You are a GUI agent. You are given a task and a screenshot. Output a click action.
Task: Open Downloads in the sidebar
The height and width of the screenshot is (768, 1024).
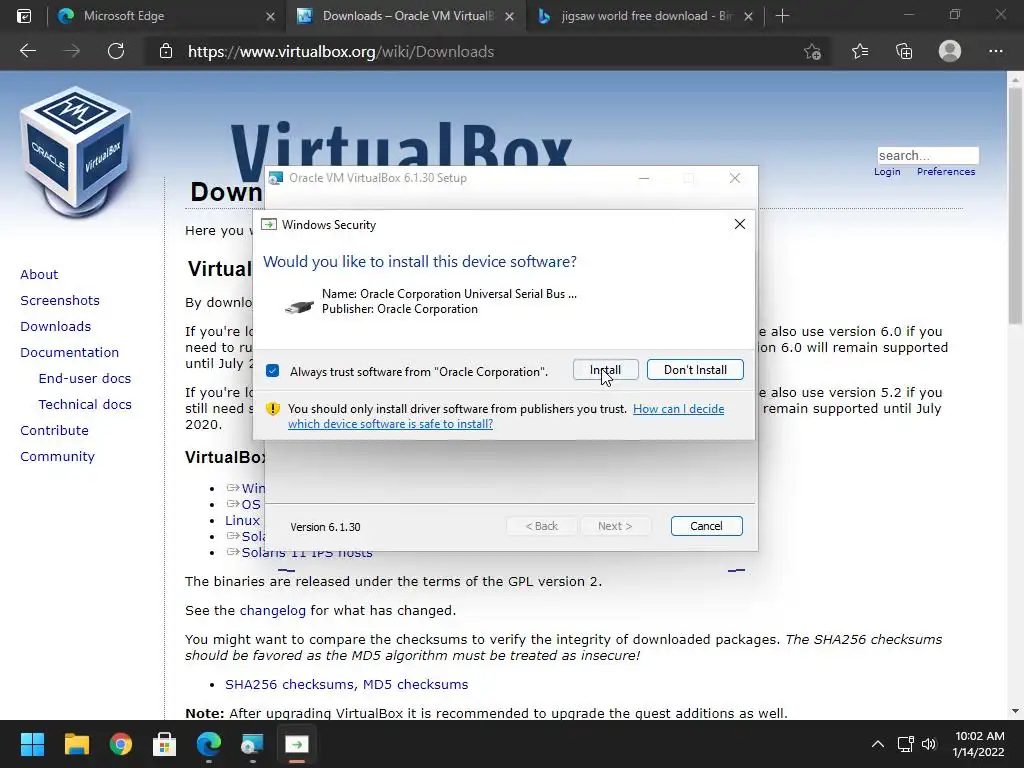(x=56, y=327)
